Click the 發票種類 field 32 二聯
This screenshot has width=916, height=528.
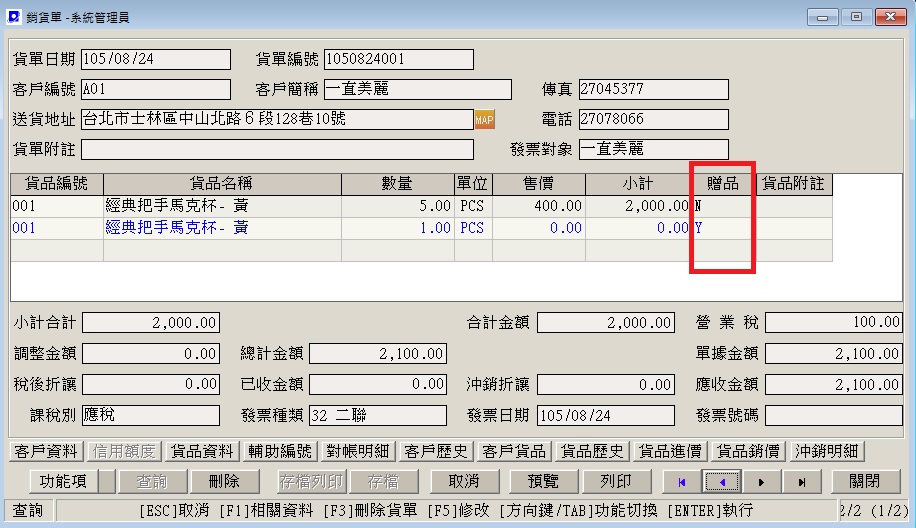click(x=378, y=415)
